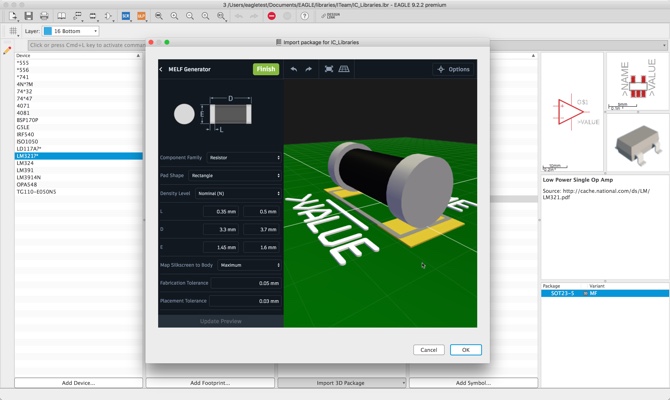The image size is (670, 400).
Task: Click the green Finish button
Action: pyautogui.click(x=266, y=69)
